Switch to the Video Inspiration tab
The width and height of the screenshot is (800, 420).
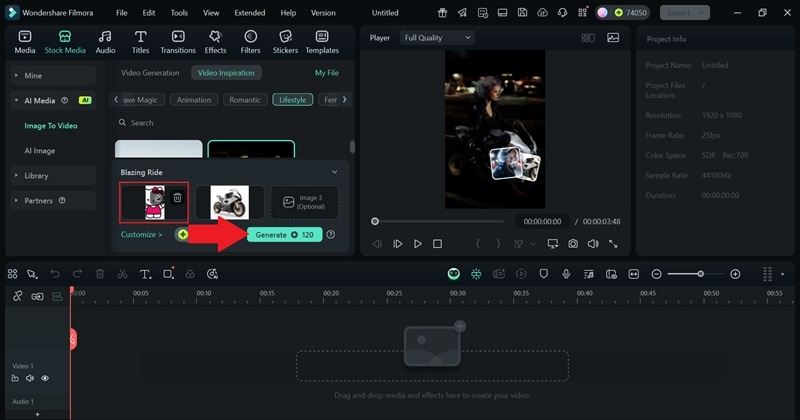click(226, 73)
